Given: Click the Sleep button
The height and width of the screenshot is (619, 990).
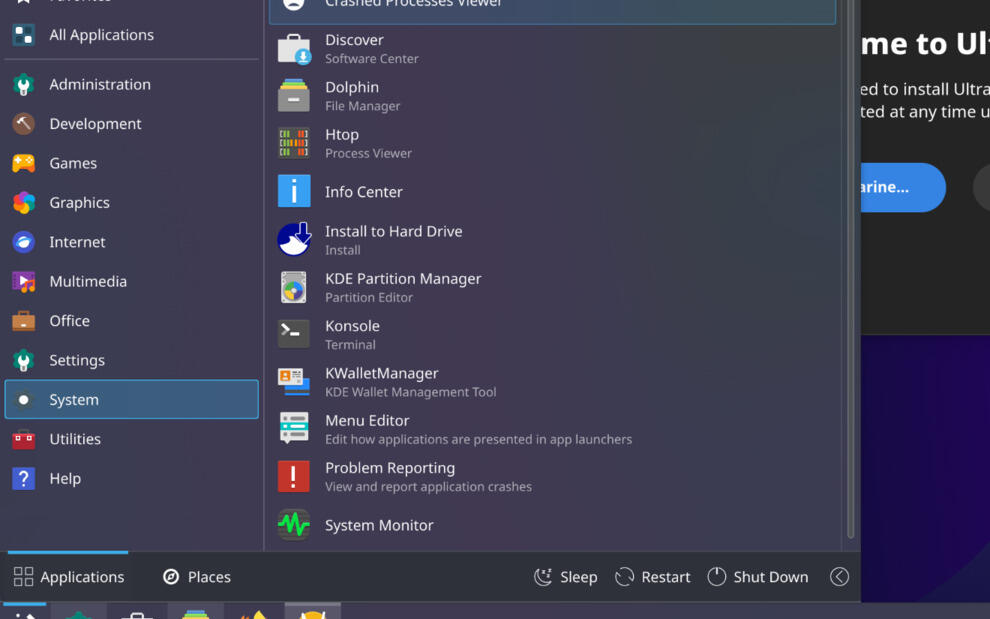Looking at the screenshot, I should (x=566, y=577).
